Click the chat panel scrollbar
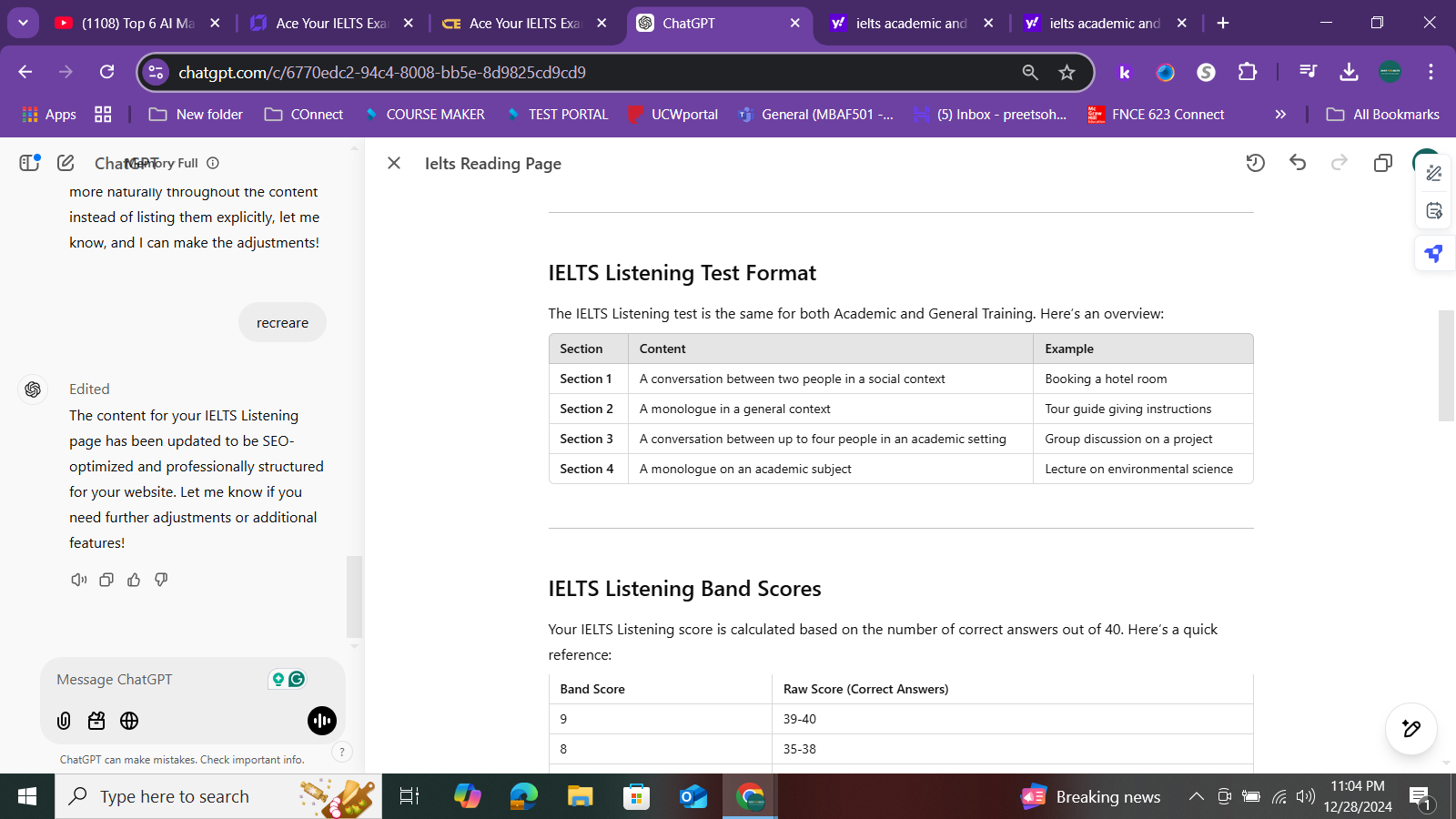 point(355,597)
